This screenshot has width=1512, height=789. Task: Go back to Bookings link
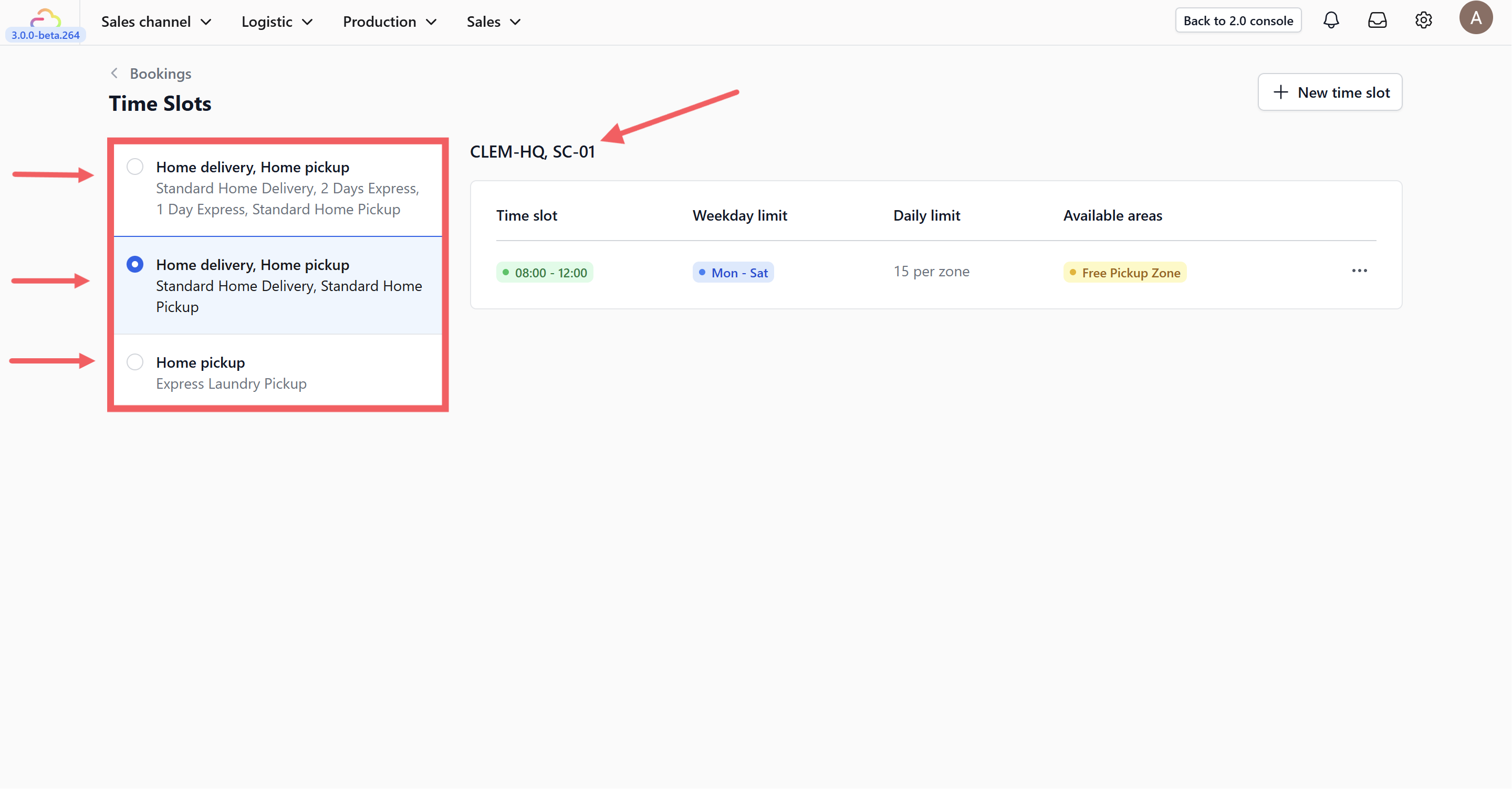click(160, 74)
